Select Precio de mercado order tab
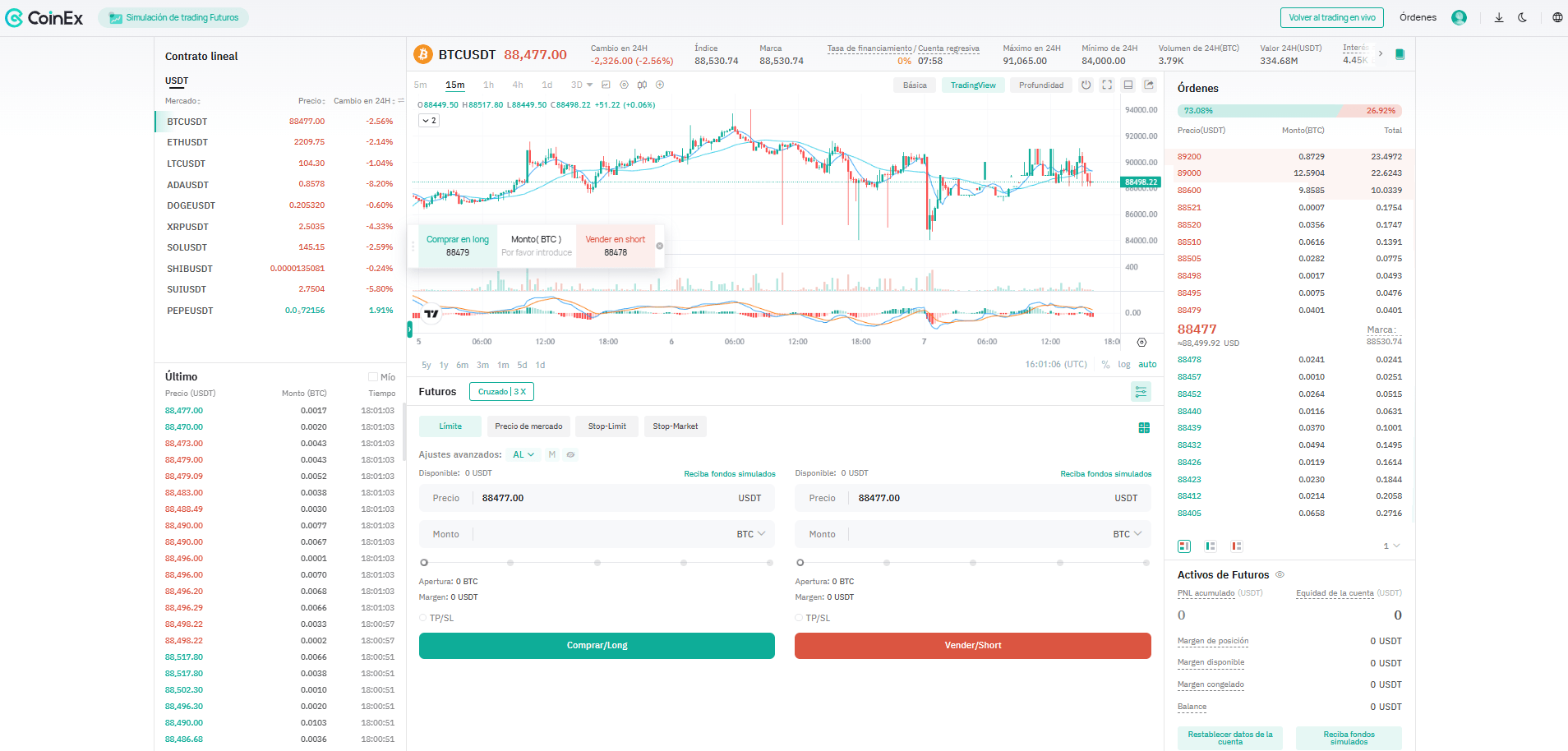 (x=528, y=426)
